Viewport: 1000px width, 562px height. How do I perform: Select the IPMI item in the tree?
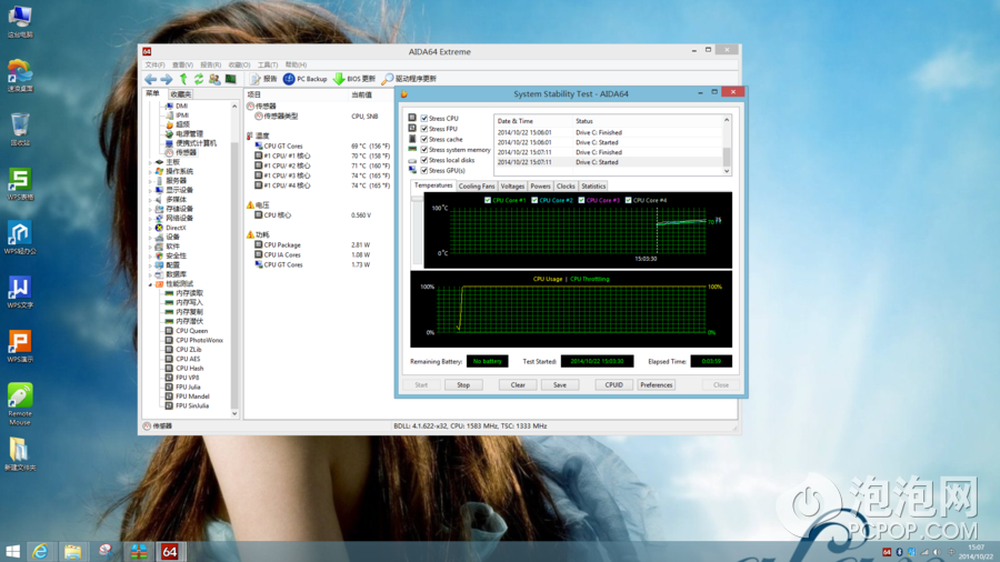point(177,115)
